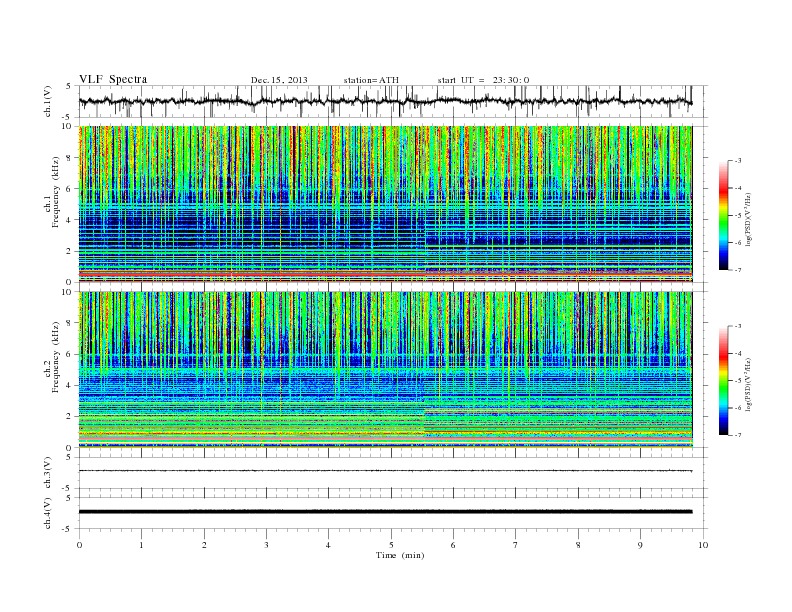Click the log(PSD) label beside ch.1 colorbar

click(x=749, y=219)
